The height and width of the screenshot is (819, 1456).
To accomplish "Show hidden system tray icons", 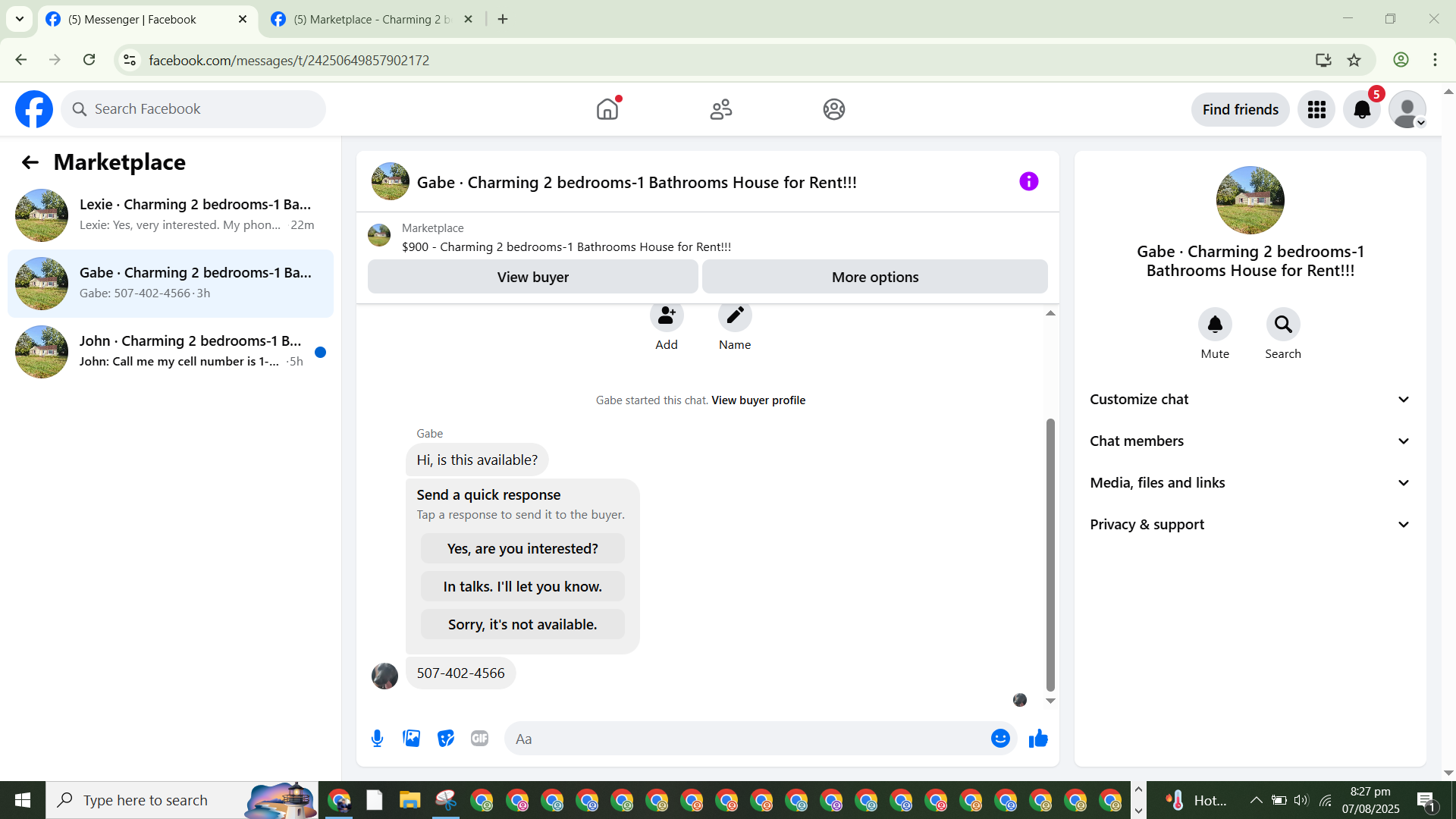I will pos(1256,800).
